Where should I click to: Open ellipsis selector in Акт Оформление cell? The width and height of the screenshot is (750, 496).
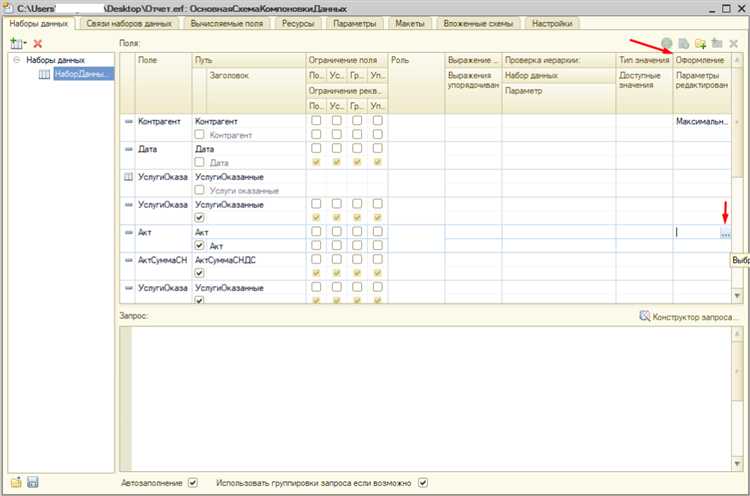[725, 233]
